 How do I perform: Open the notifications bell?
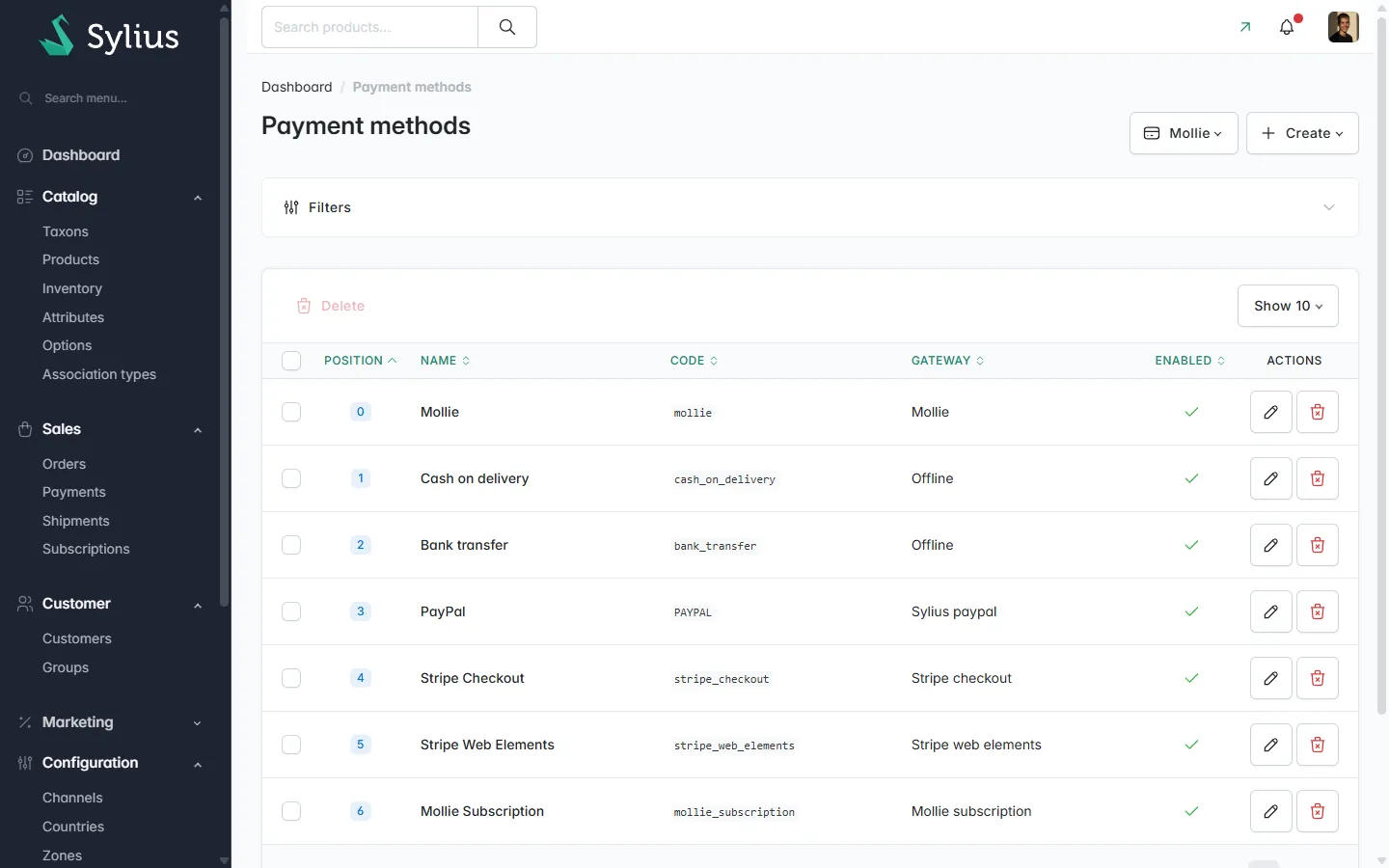point(1287,27)
